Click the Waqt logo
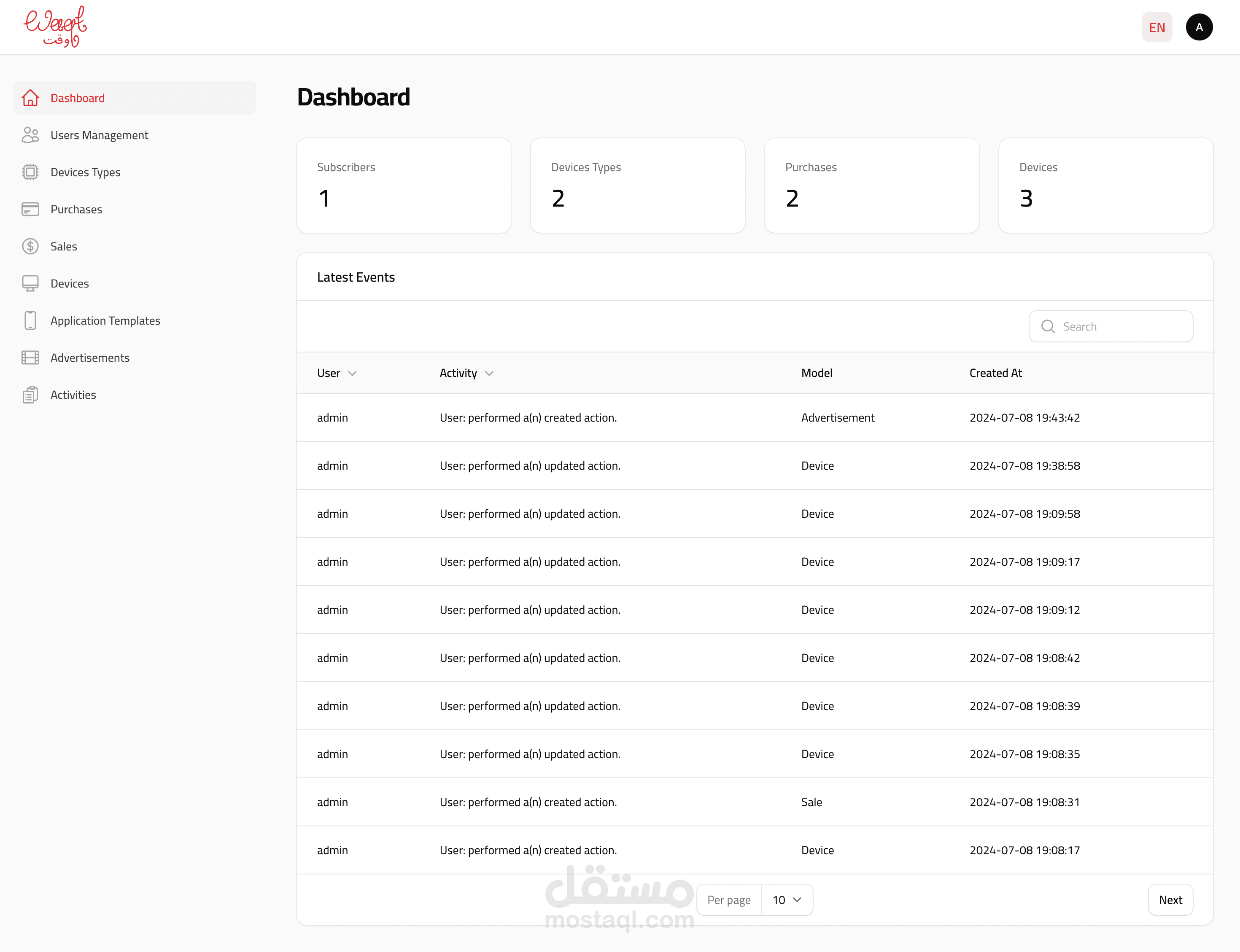This screenshot has height=952, width=1240. [x=56, y=27]
